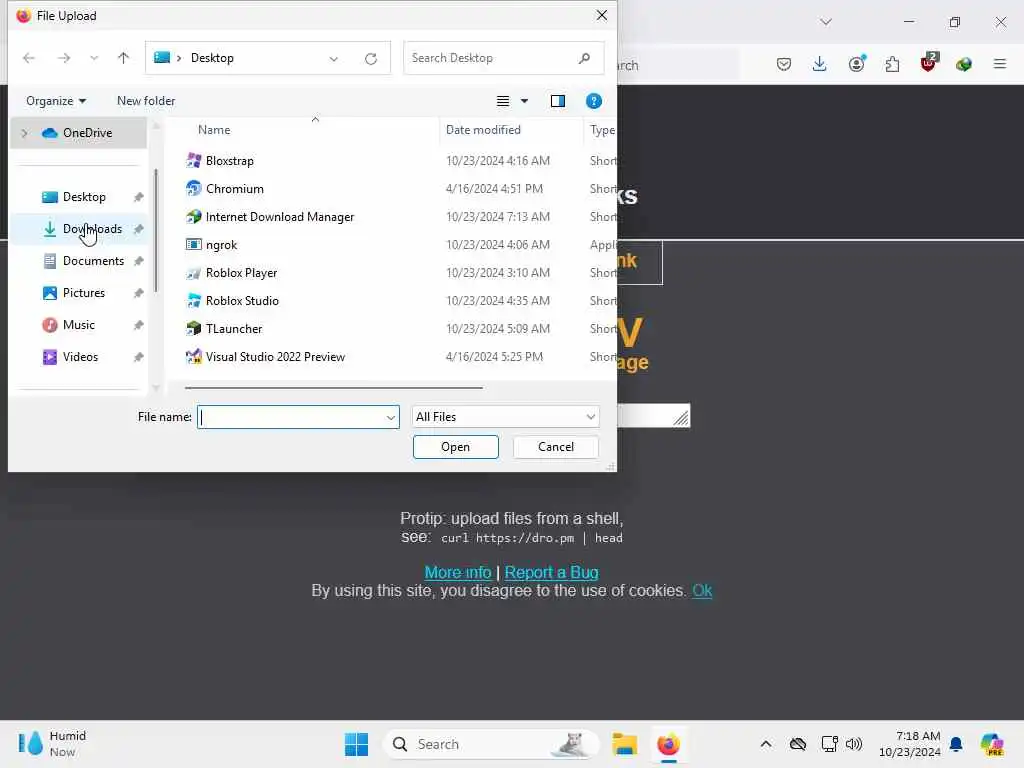The height and width of the screenshot is (768, 1024).
Task: Click horizontal scrollbar in file list
Action: [x=334, y=388]
